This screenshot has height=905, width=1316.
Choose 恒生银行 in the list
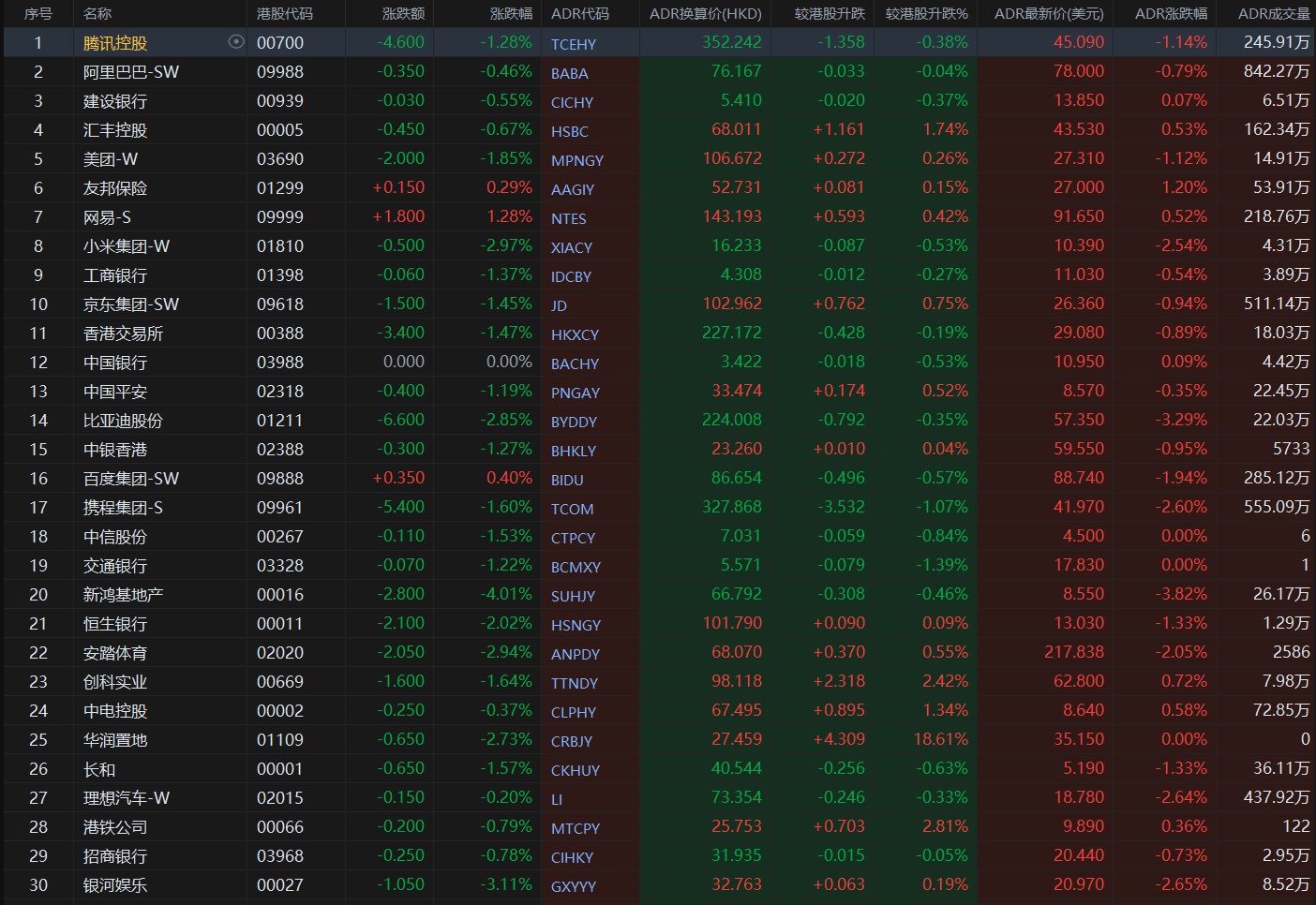pyautogui.click(x=115, y=624)
